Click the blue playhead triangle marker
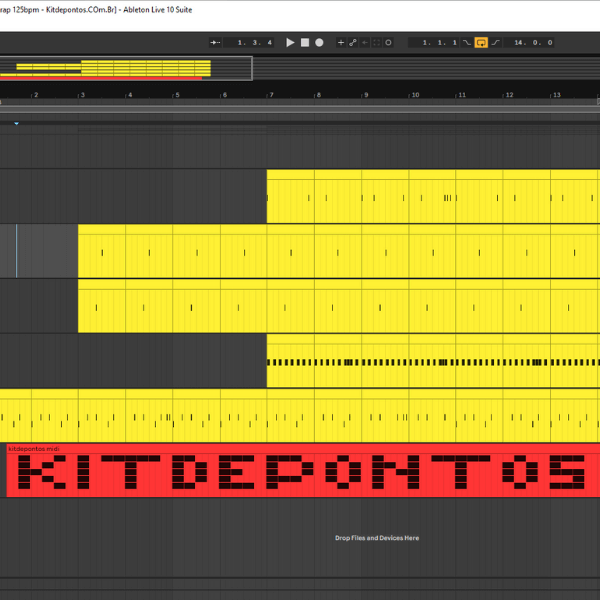Viewport: 600px width, 600px height. click(x=16, y=124)
